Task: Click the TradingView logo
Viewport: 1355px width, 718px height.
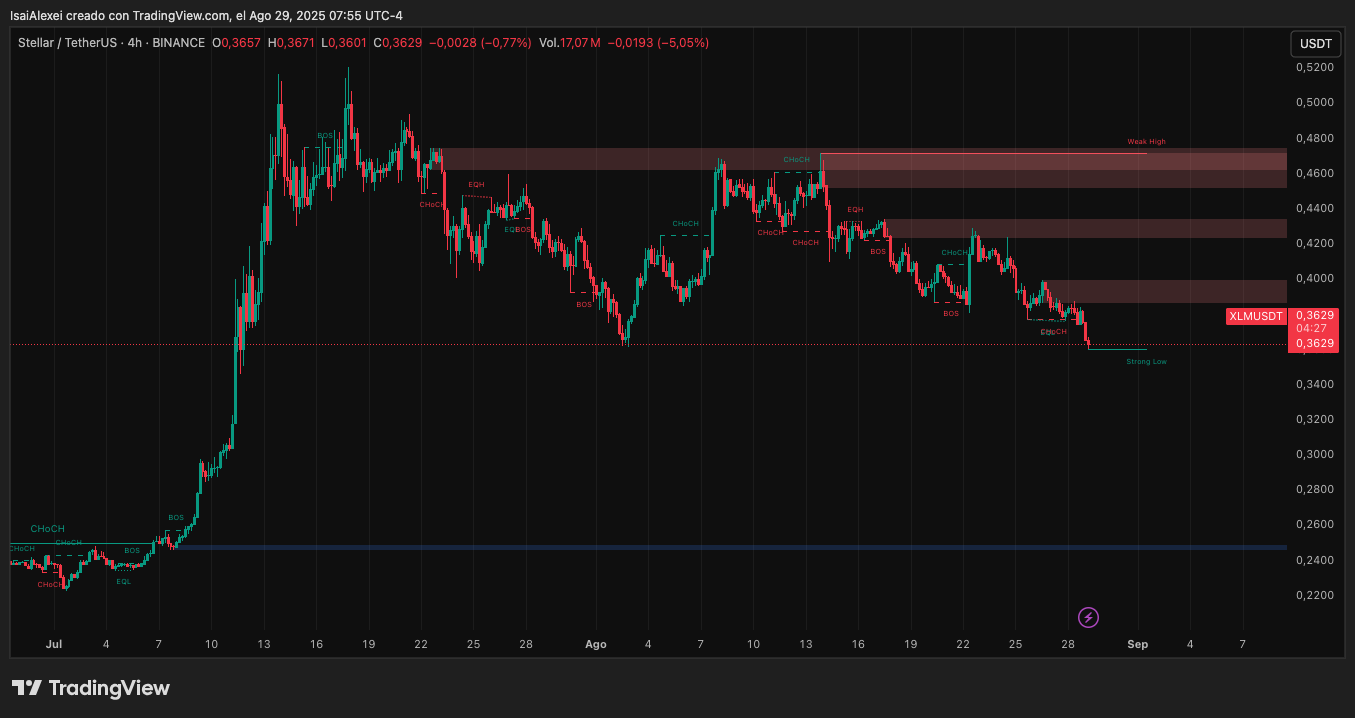Action: [x=91, y=688]
